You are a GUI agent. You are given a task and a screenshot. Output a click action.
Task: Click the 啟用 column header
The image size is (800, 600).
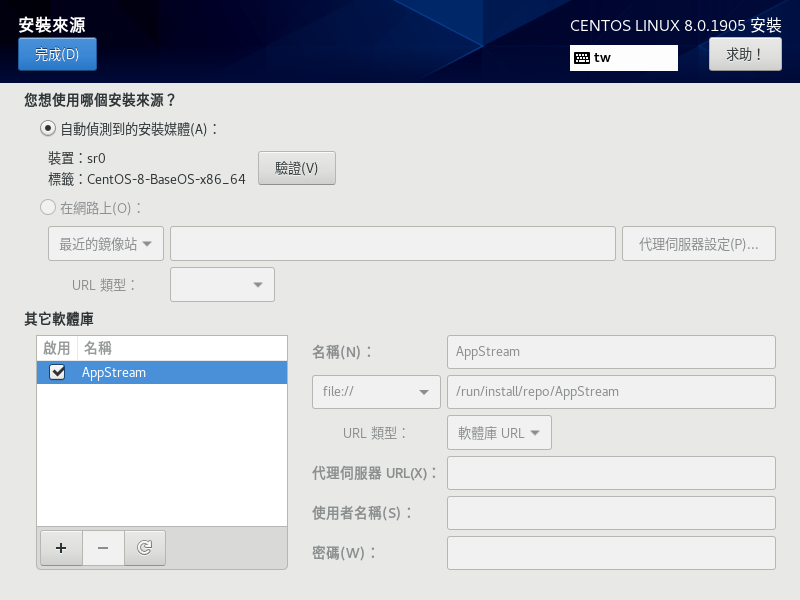57,348
